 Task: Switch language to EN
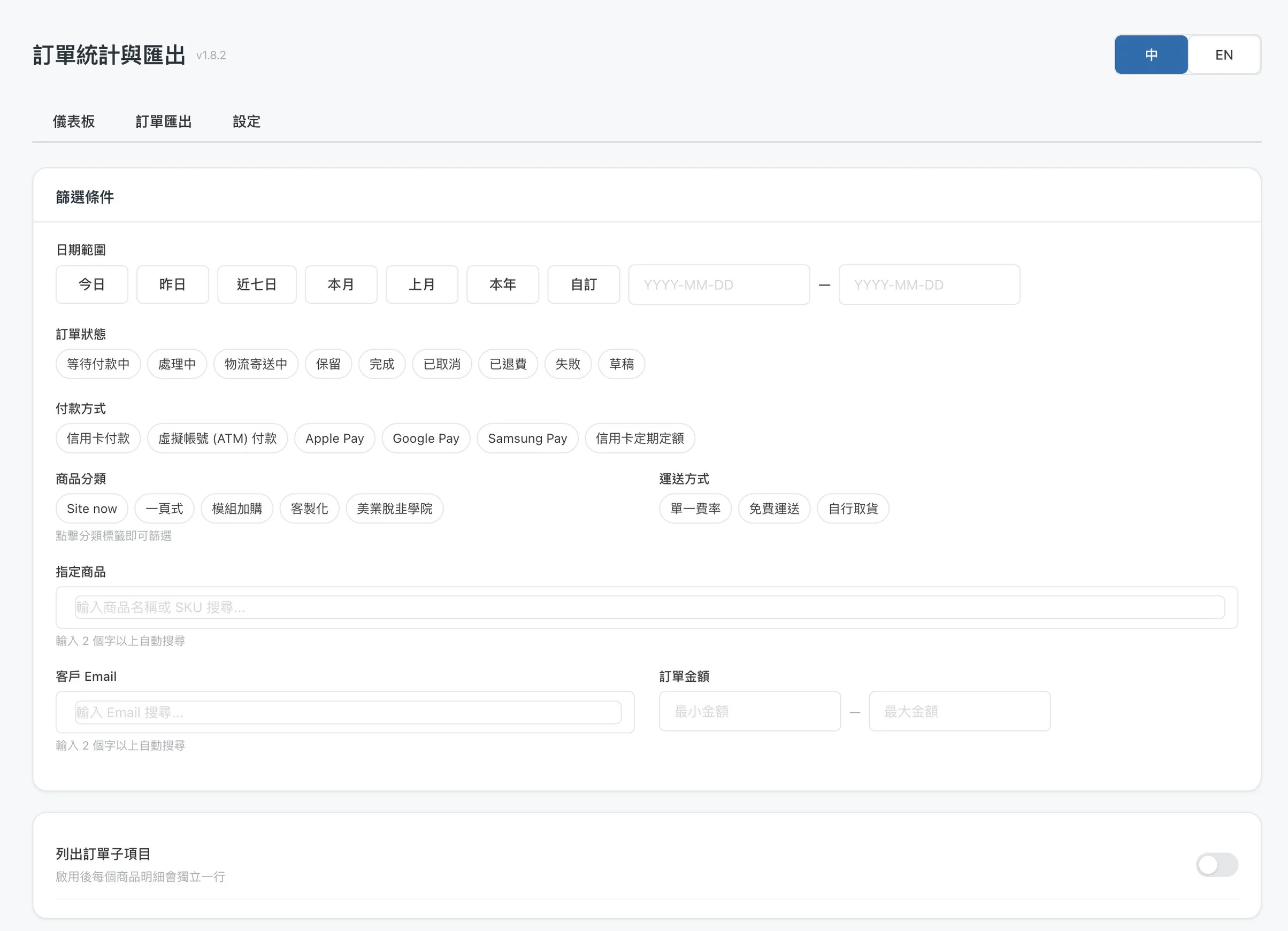point(1223,55)
